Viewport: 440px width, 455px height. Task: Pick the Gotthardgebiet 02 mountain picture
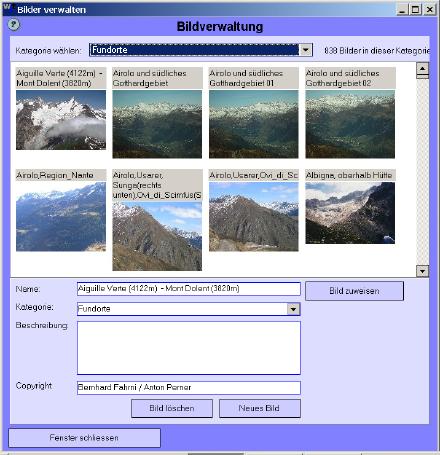[350, 124]
